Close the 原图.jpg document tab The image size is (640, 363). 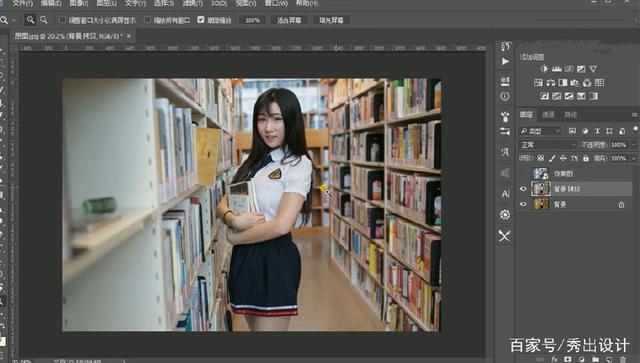coord(129,36)
